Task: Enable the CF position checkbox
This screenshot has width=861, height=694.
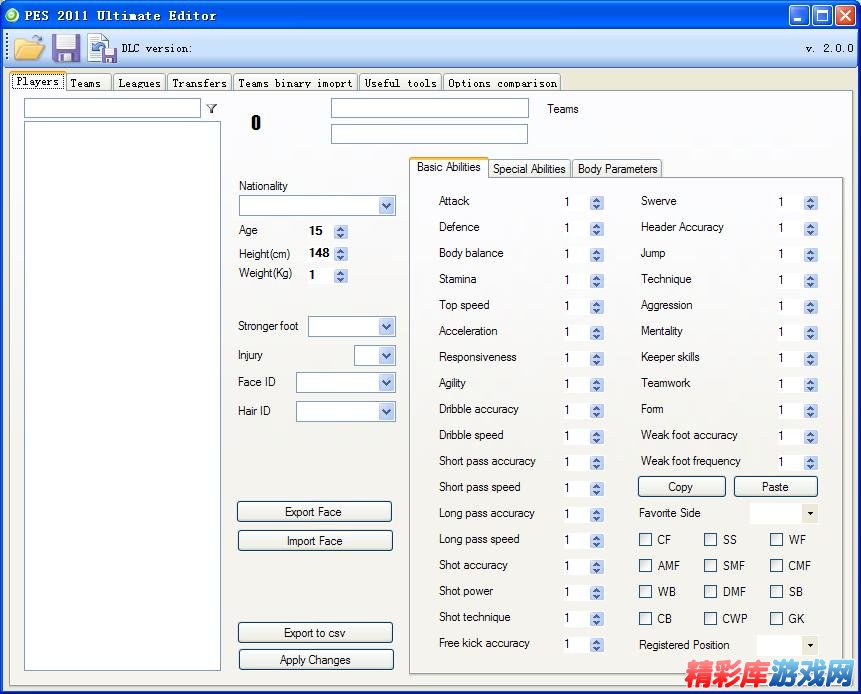Action: coord(646,540)
